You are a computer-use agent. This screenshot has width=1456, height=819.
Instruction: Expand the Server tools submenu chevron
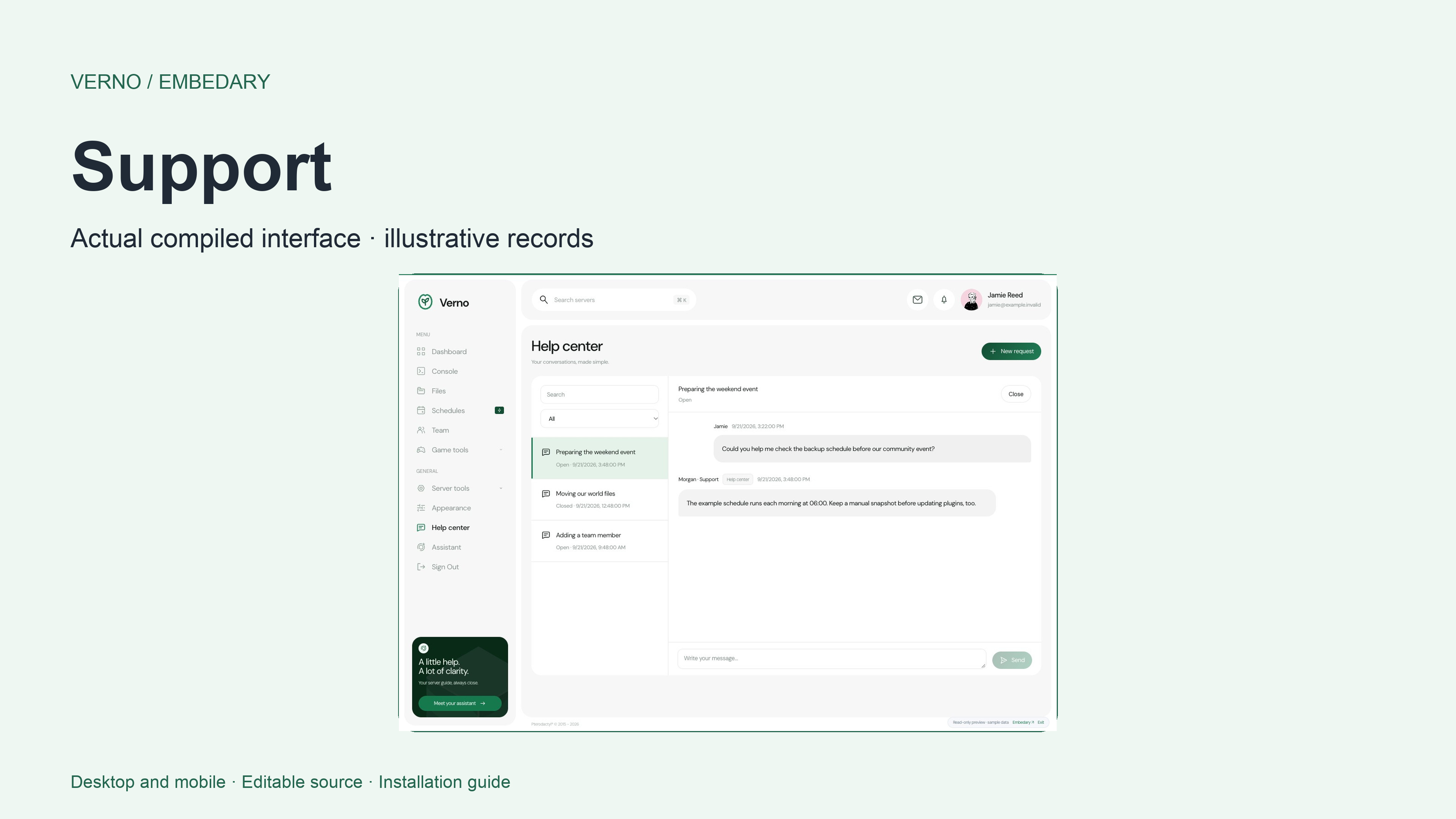point(501,488)
